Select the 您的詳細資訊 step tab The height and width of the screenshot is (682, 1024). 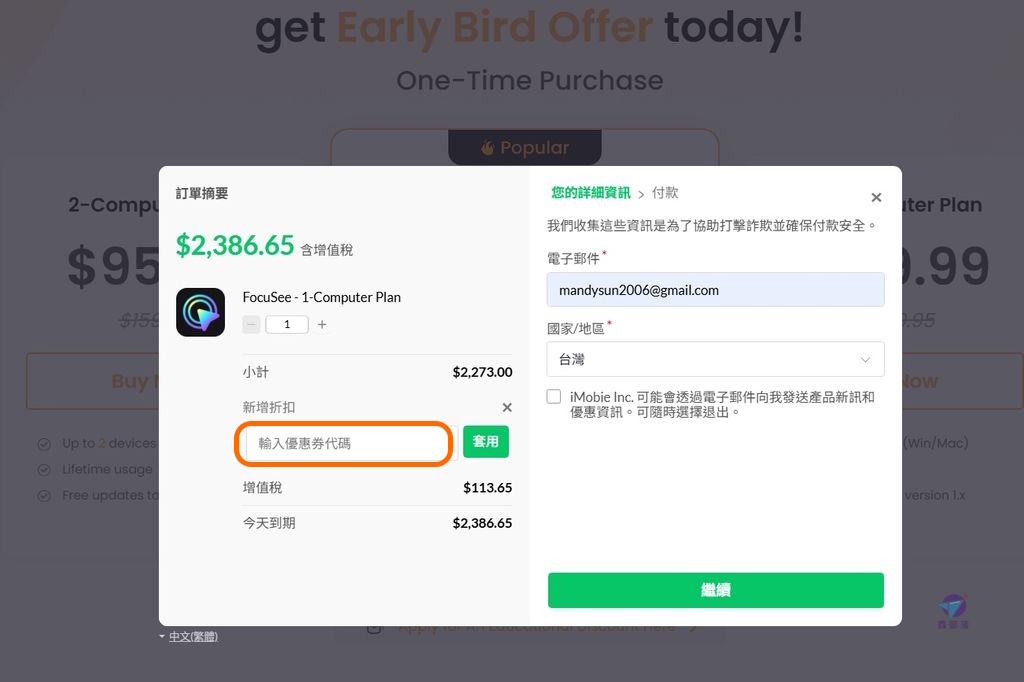(591, 193)
